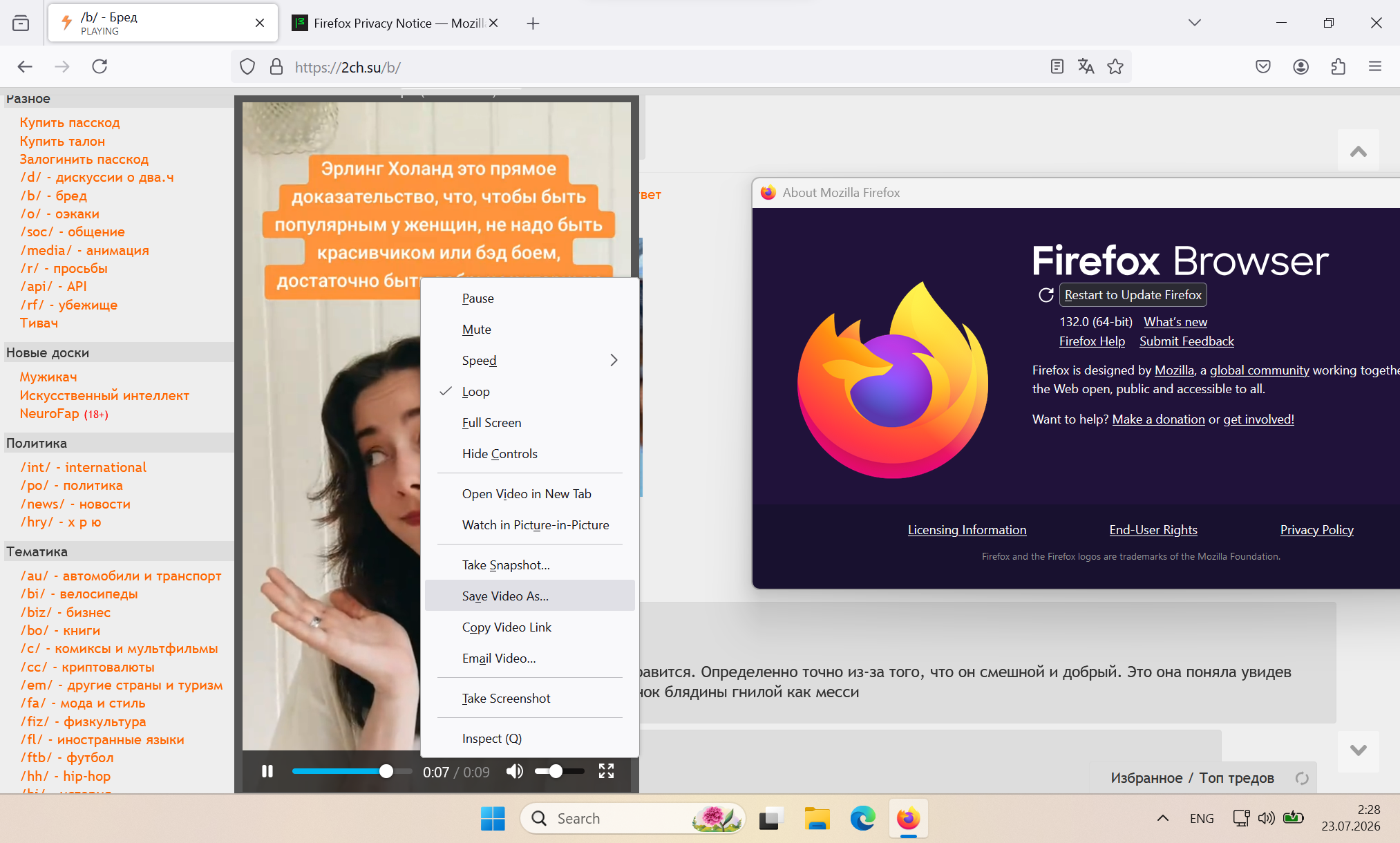1400x843 pixels.
Task: Click the Firefox taskbar icon
Action: pos(908,819)
